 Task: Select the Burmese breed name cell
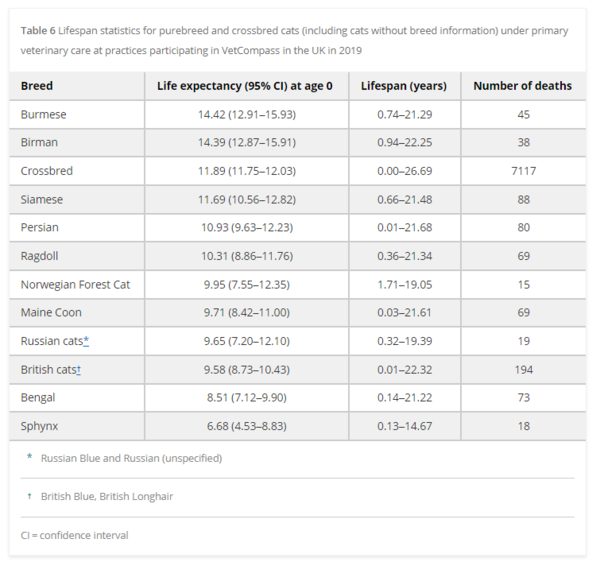click(x=44, y=114)
